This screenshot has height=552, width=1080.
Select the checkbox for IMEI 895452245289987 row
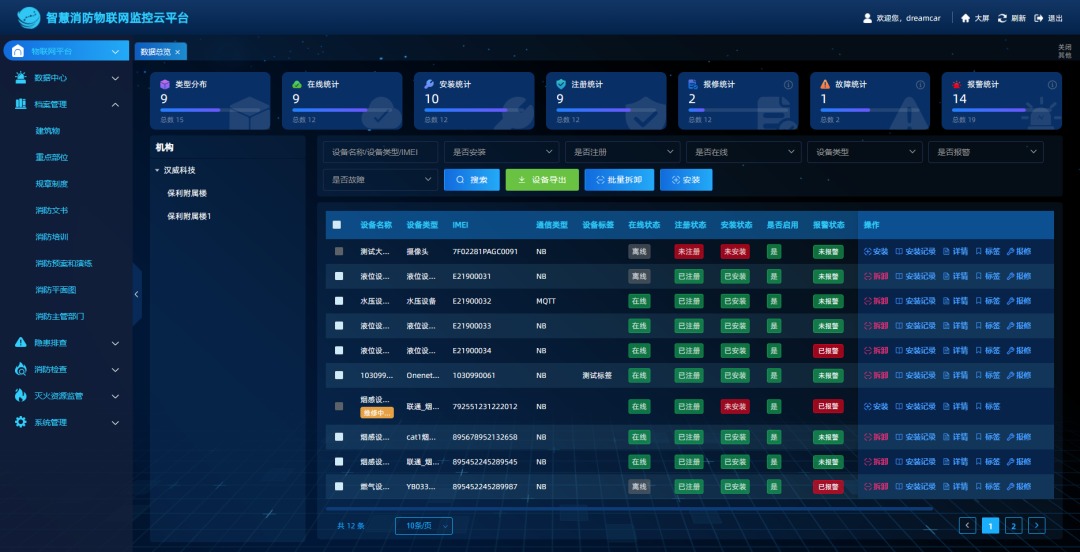pyautogui.click(x=339, y=486)
